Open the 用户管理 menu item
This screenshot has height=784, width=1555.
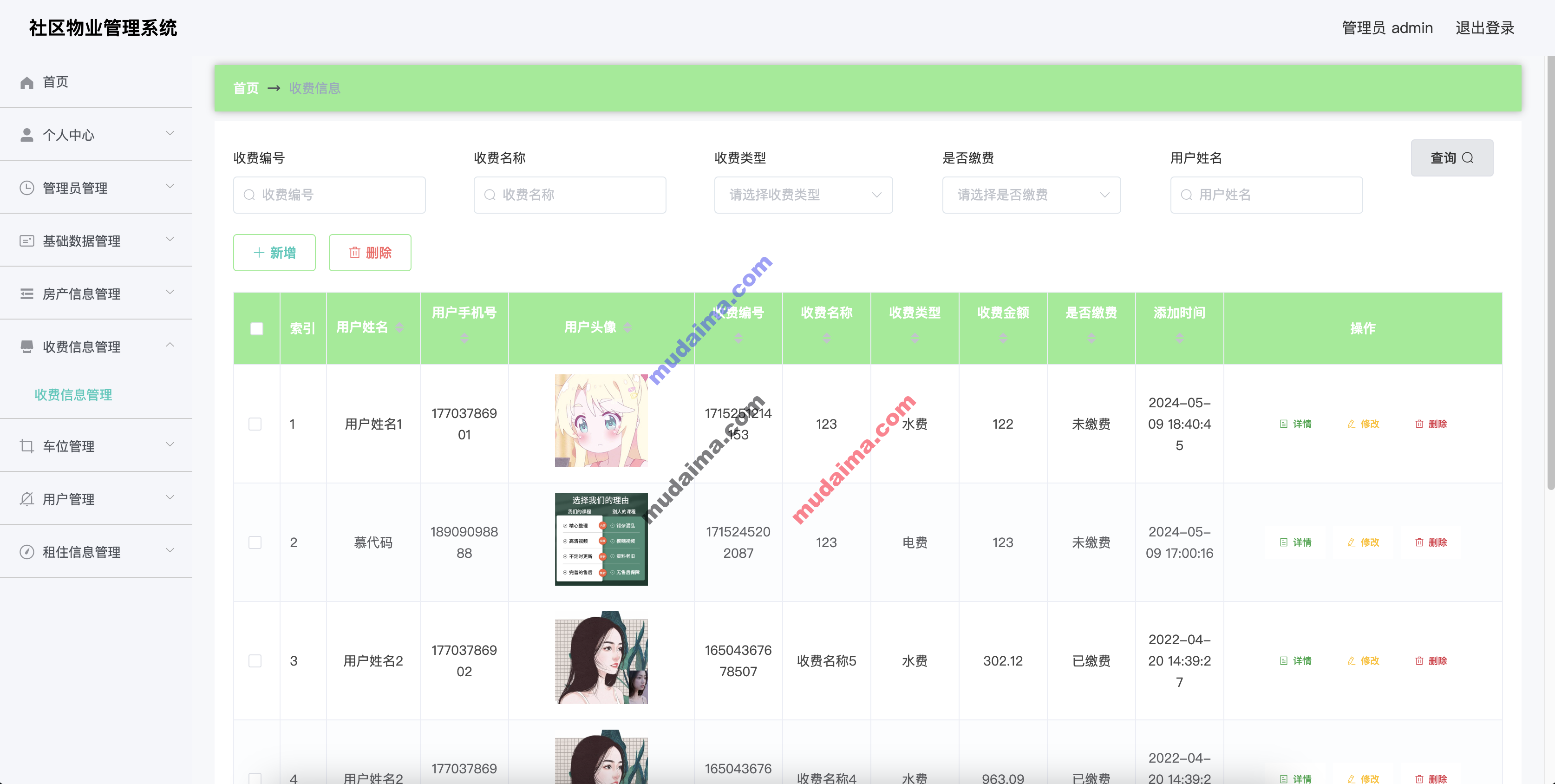[x=96, y=499]
